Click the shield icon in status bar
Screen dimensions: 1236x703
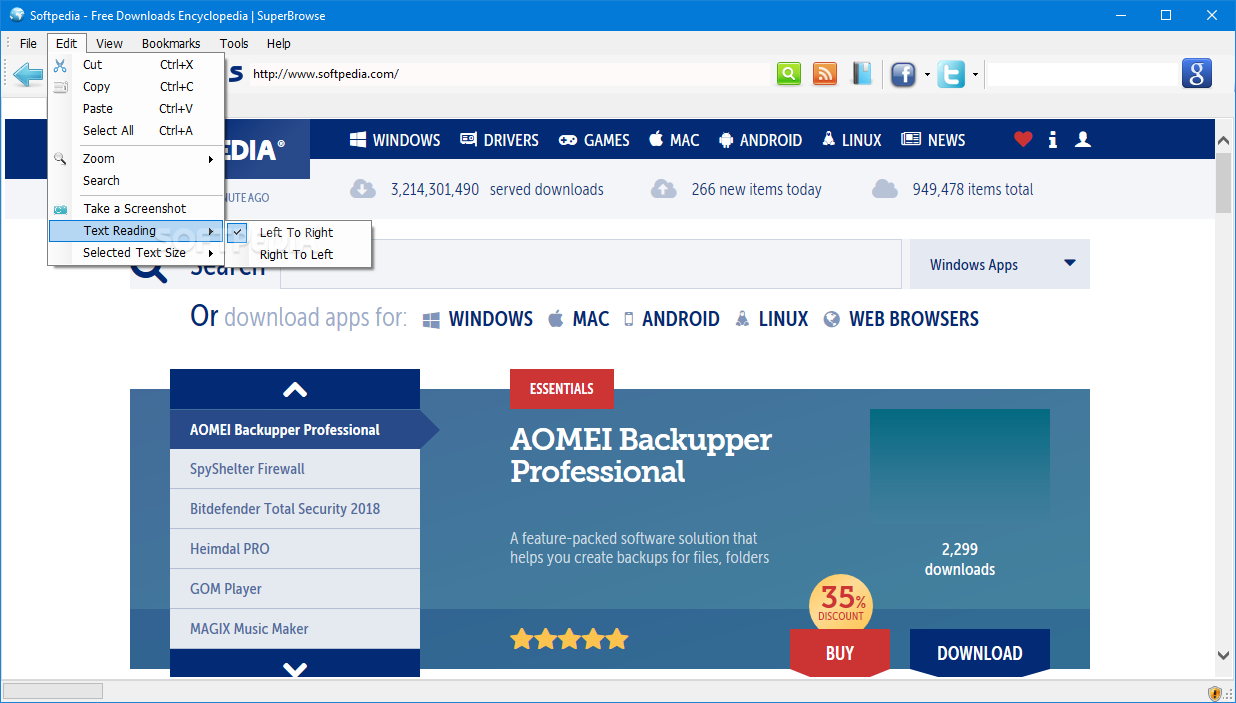coord(1216,692)
